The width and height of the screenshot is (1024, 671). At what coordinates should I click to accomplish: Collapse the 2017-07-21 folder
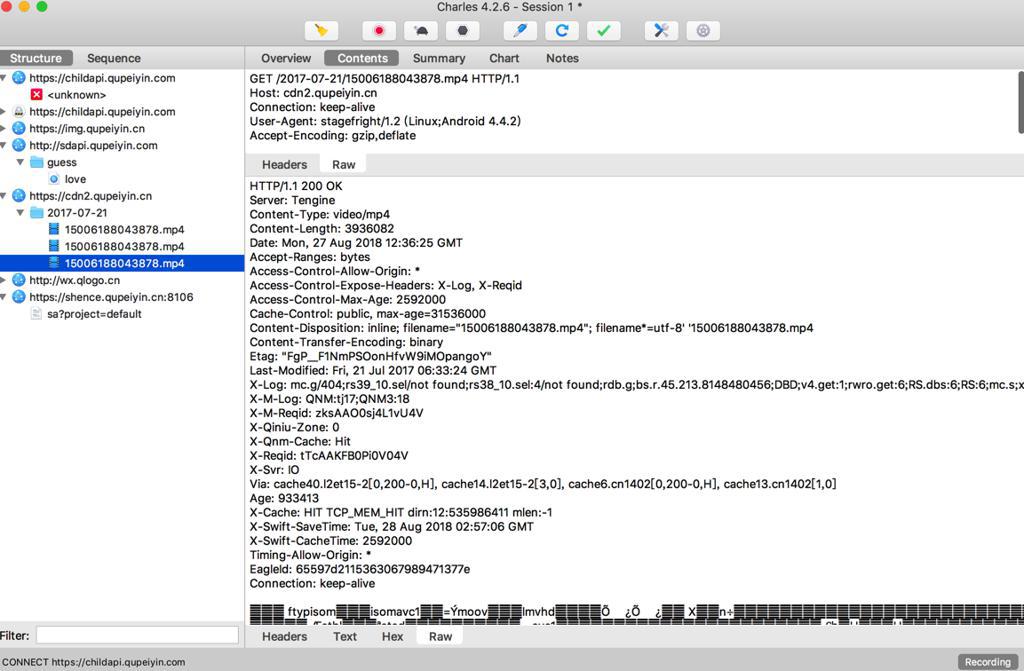click(x=20, y=212)
